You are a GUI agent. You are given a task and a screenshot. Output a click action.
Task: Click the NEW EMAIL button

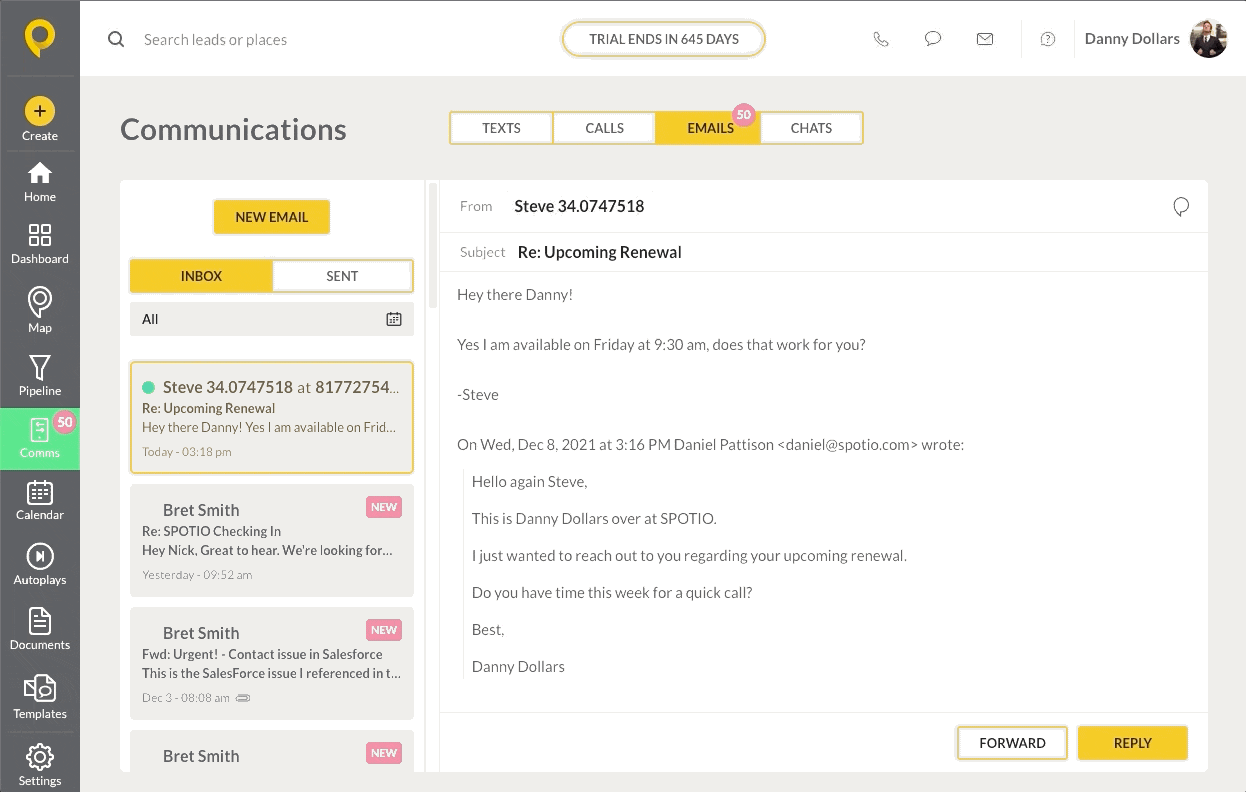(x=271, y=217)
